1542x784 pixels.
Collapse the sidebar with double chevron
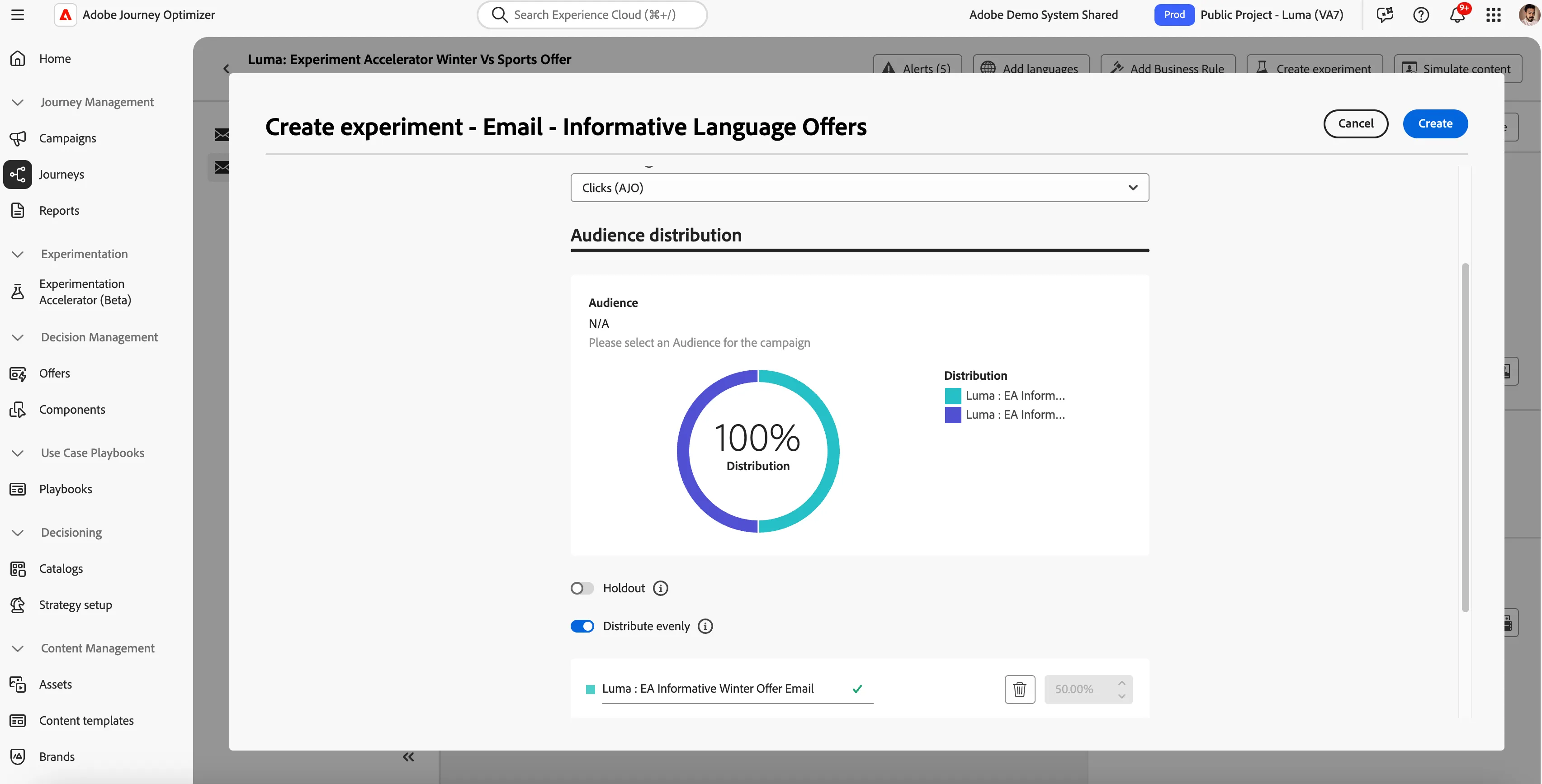pos(408,757)
